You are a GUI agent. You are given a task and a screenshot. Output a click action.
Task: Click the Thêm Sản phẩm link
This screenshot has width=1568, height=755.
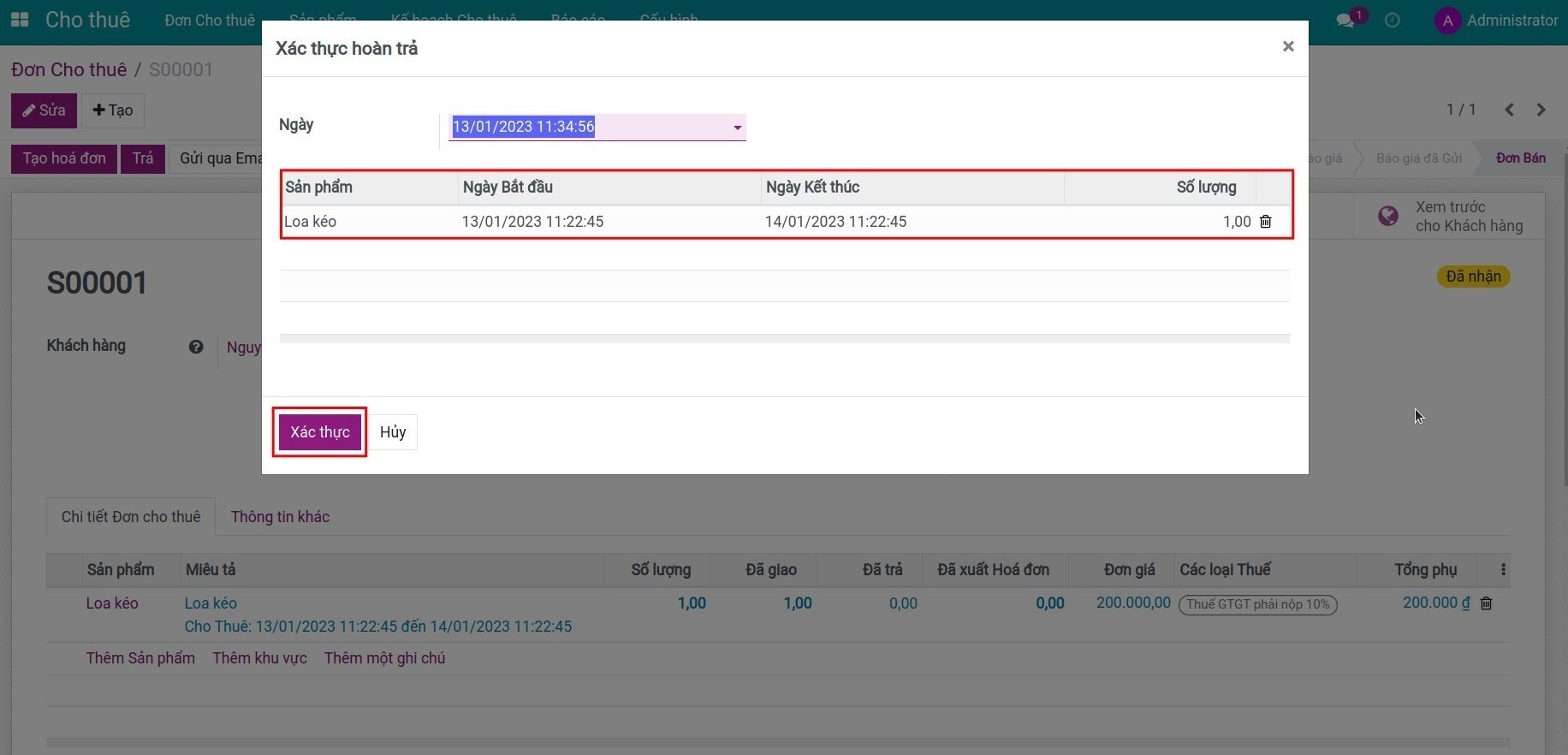140,658
